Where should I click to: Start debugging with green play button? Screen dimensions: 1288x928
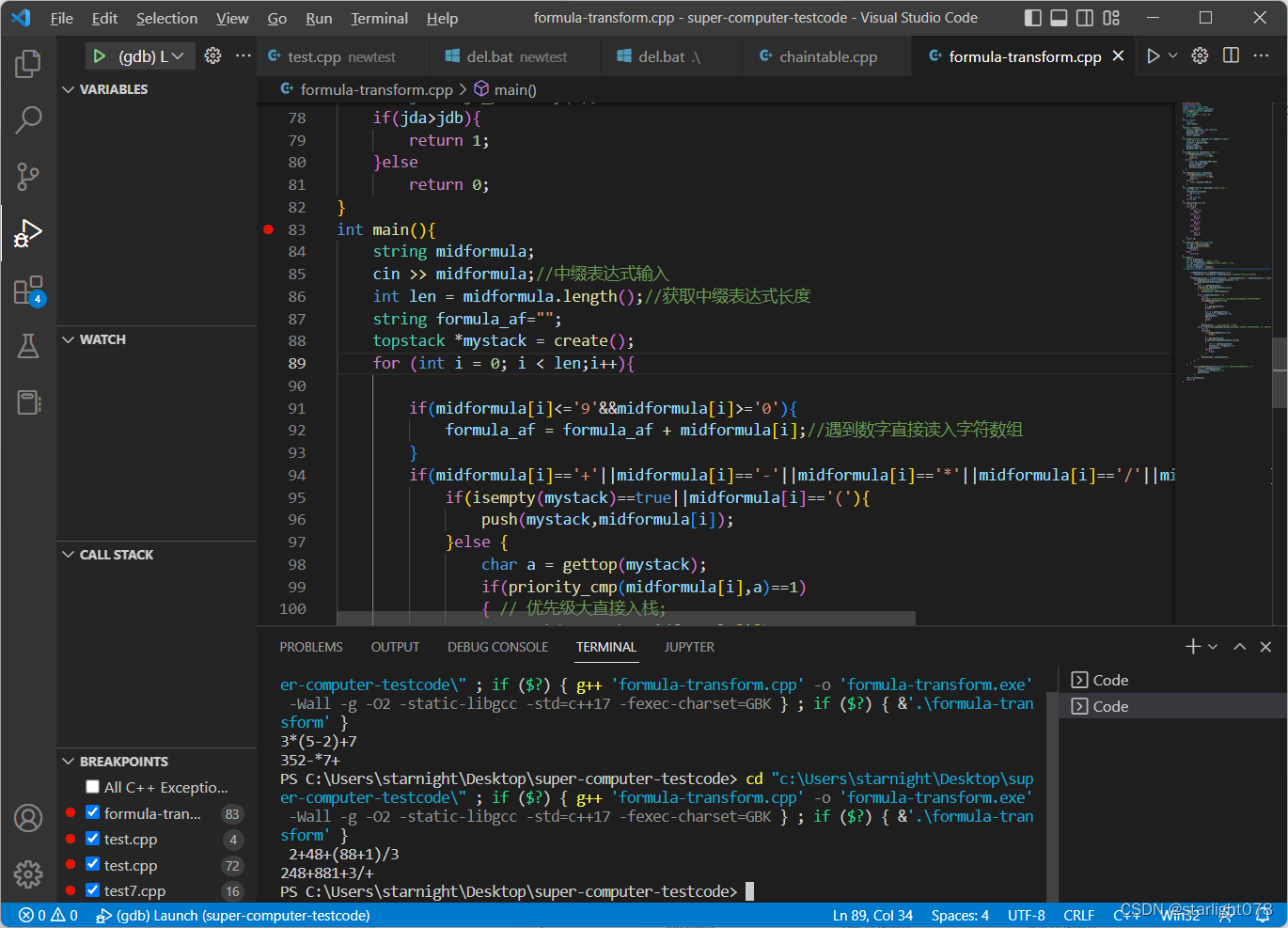pos(99,56)
